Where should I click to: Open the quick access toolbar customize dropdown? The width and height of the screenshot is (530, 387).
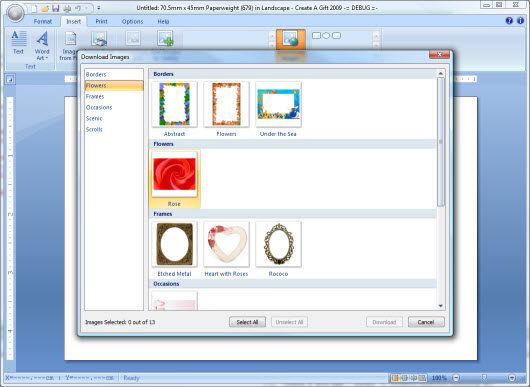[x=98, y=8]
